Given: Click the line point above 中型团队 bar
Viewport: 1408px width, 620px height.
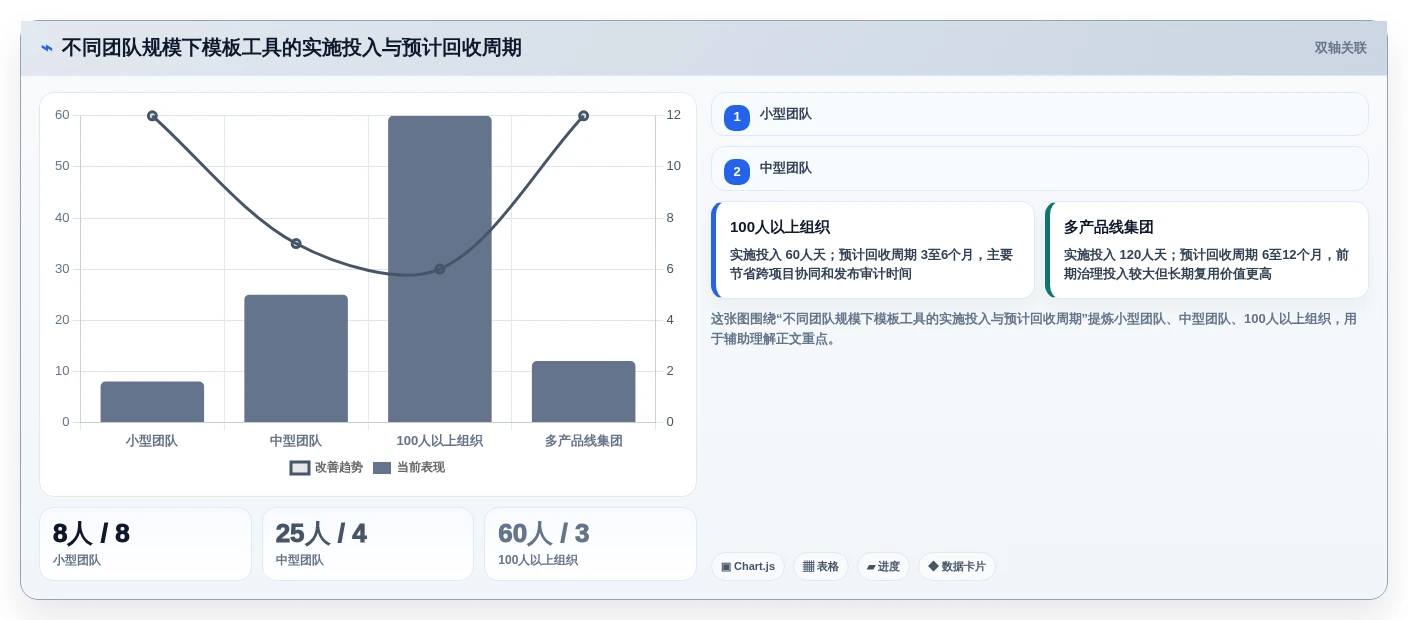Looking at the screenshot, I should 296,243.
